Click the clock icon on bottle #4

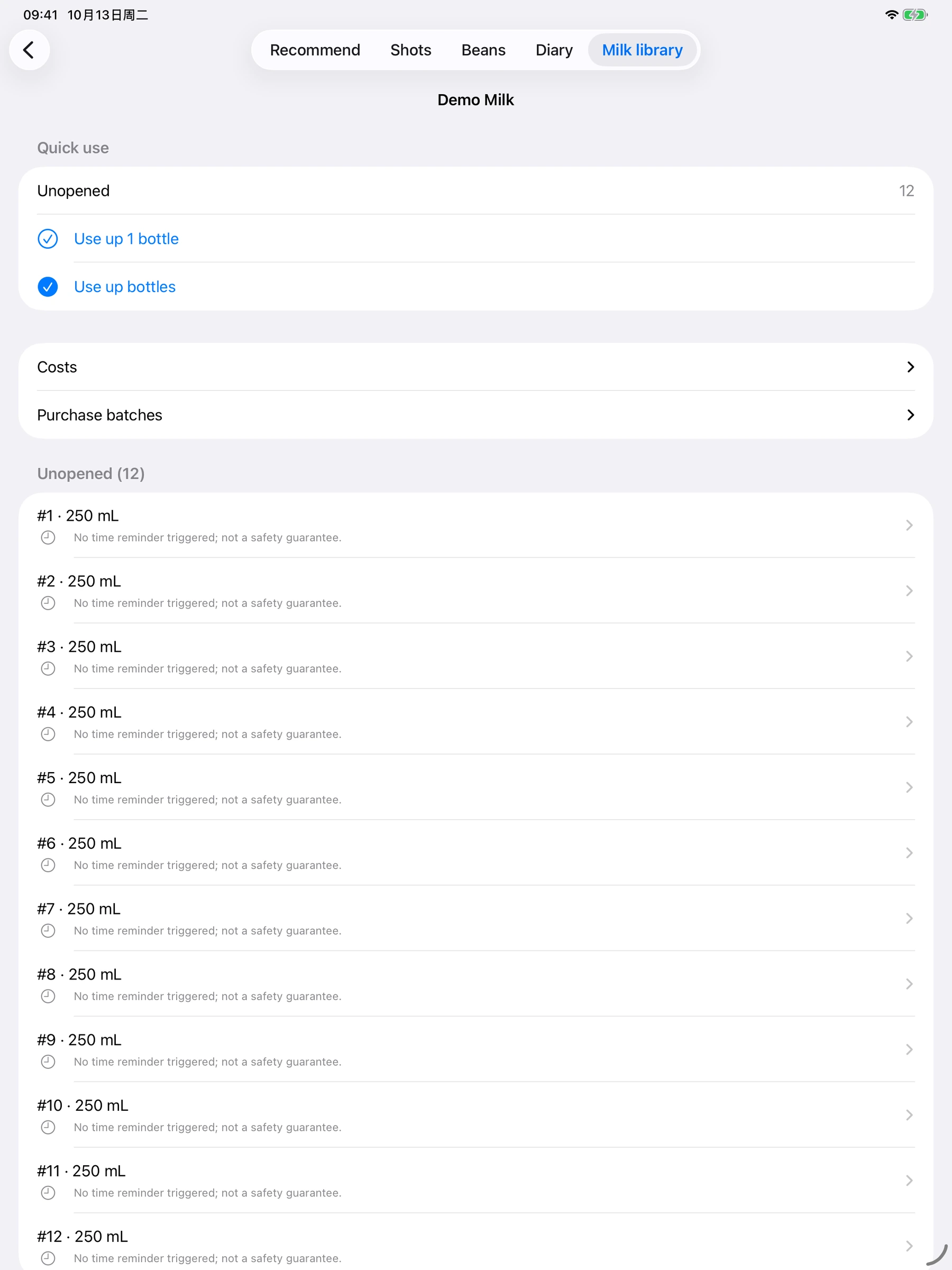48,734
